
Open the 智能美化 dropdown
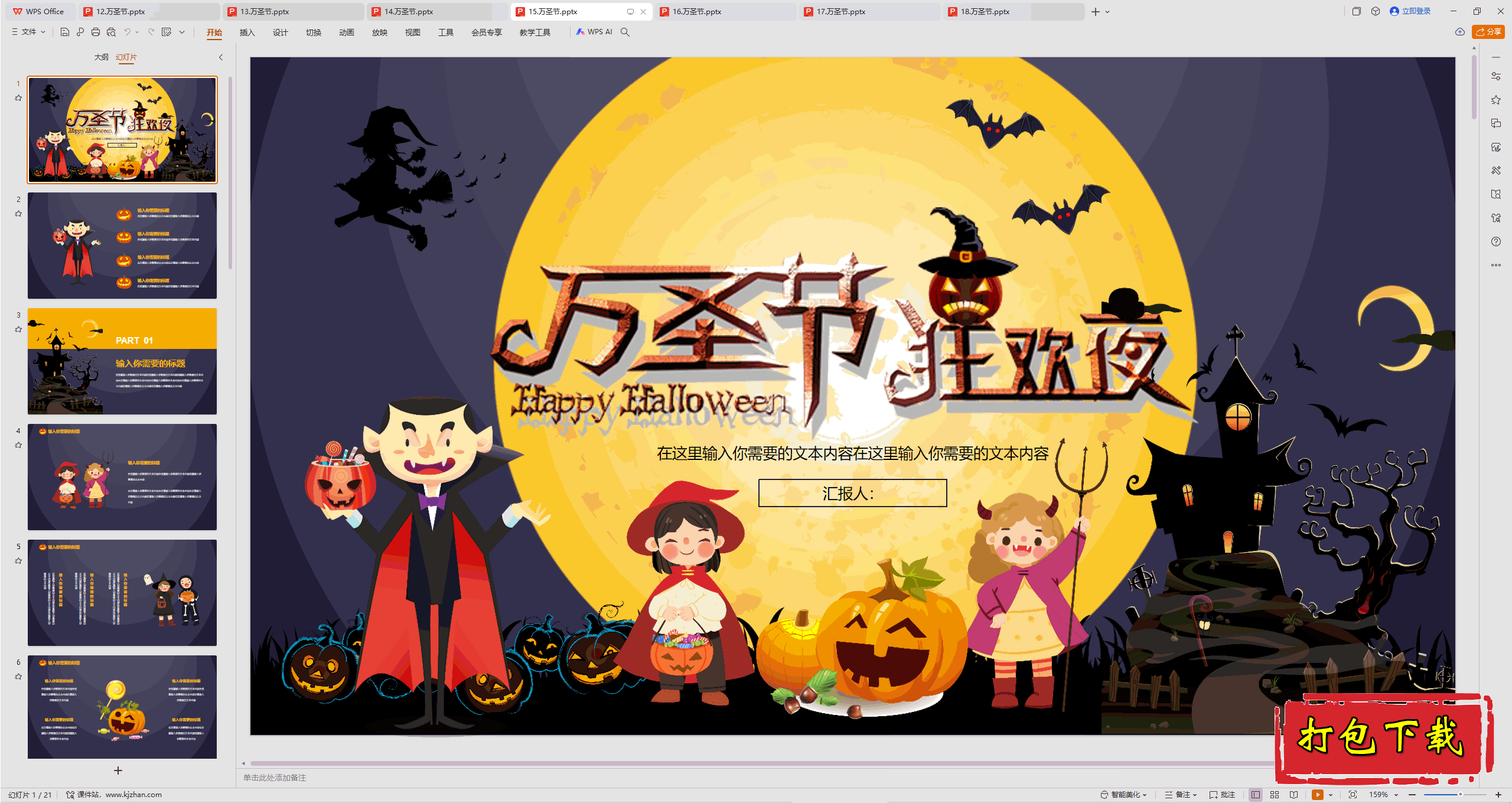[1124, 795]
